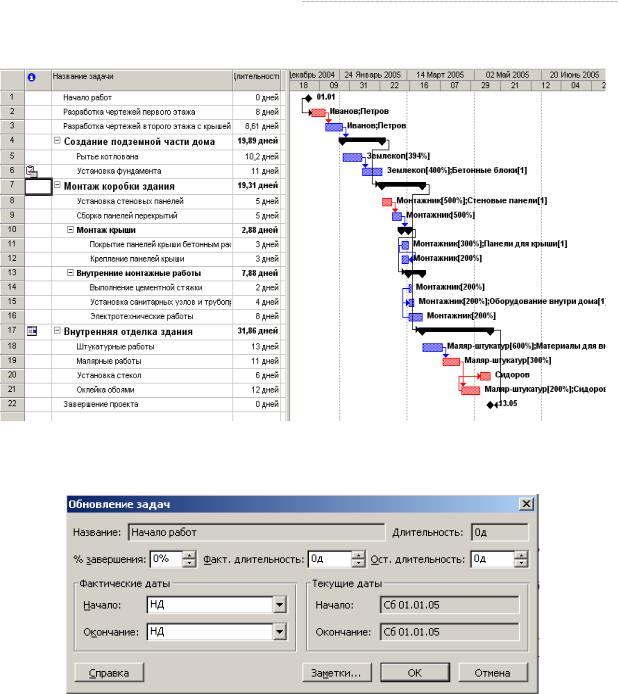Click the Gantt bar labeled Маляр-штукатур[300%]
This screenshot has width=618, height=694.
pyautogui.click(x=451, y=362)
